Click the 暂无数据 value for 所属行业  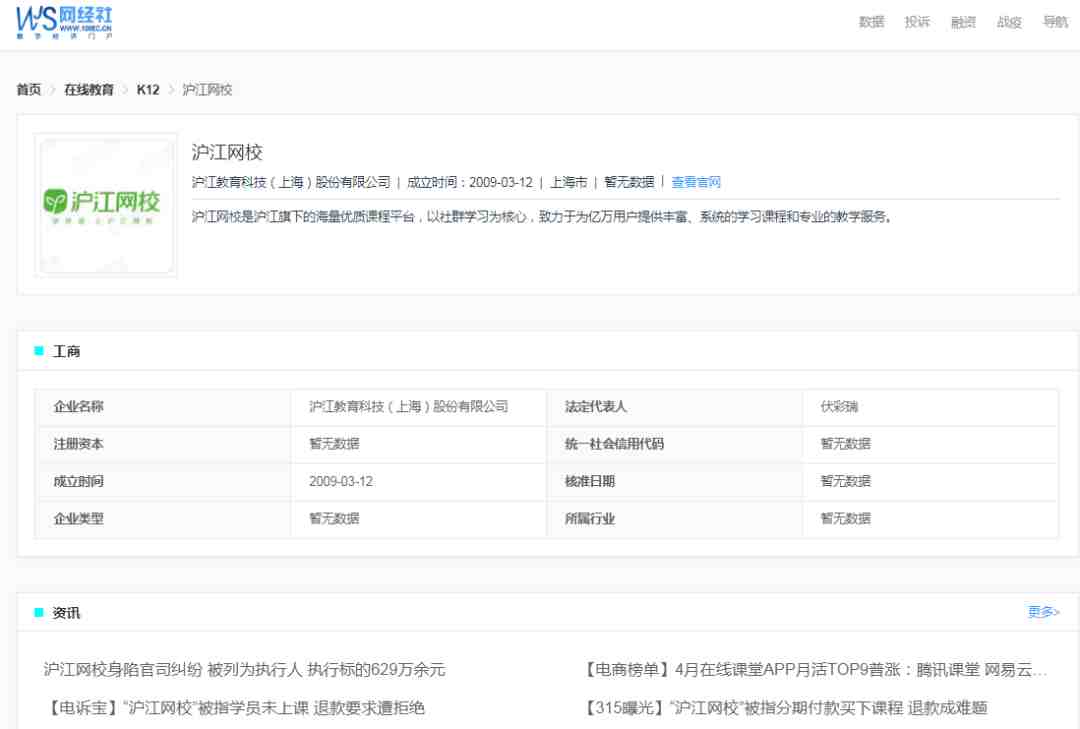pyautogui.click(x=845, y=518)
